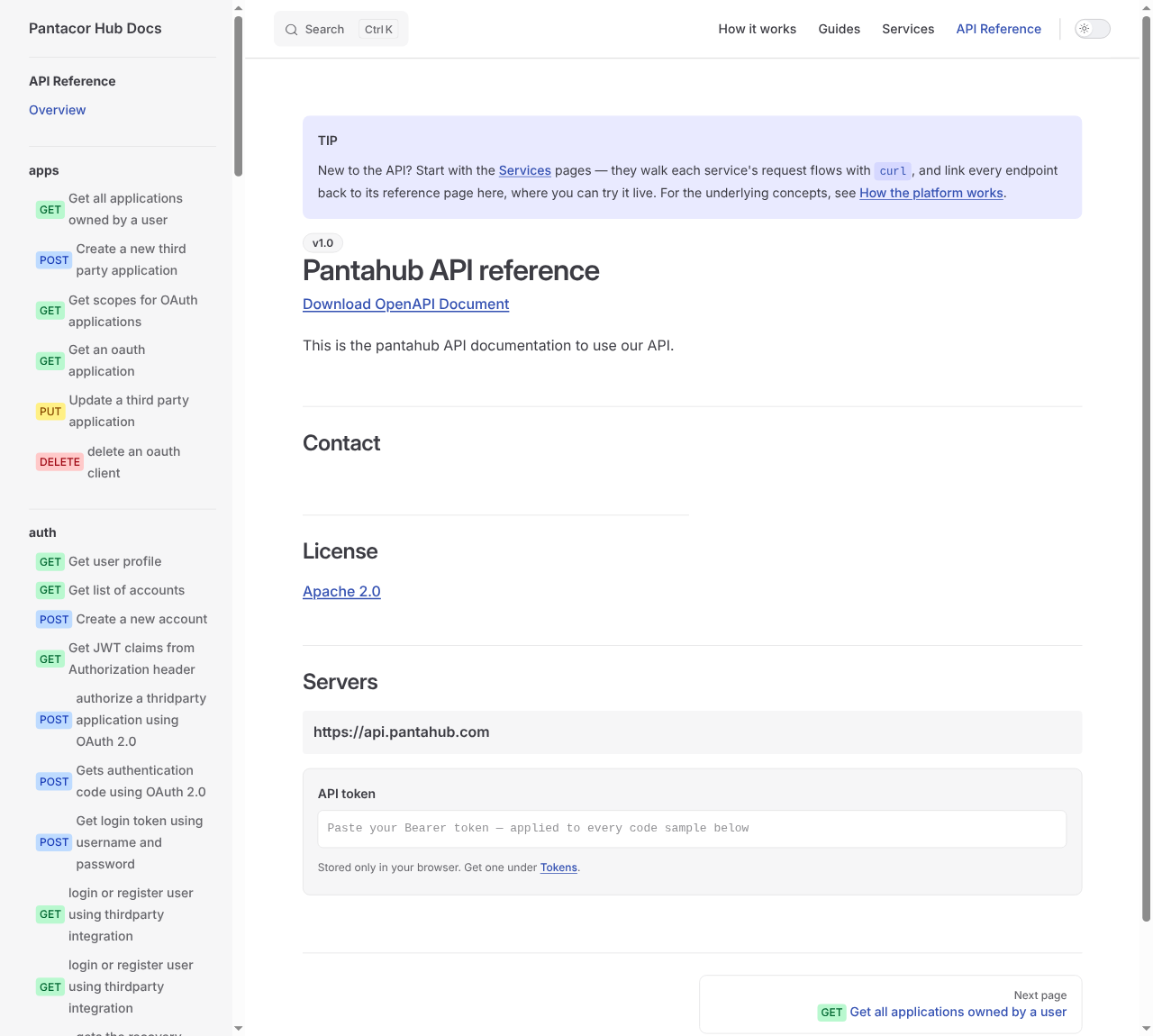This screenshot has height=1036, width=1153.
Task: Click the Ctrl K shortcut badge
Action: pos(379,30)
